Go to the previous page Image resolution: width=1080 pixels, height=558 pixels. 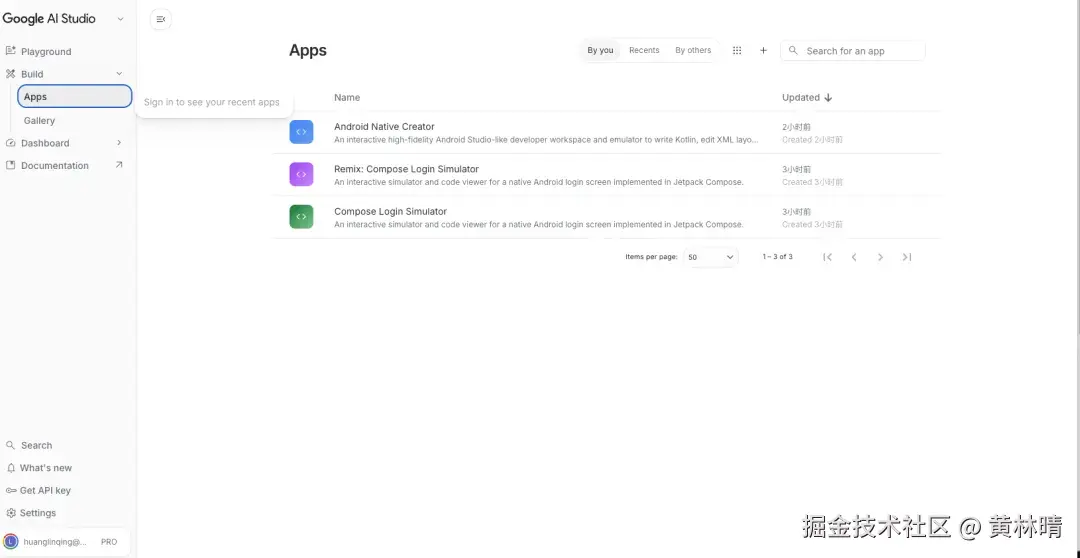(854, 257)
